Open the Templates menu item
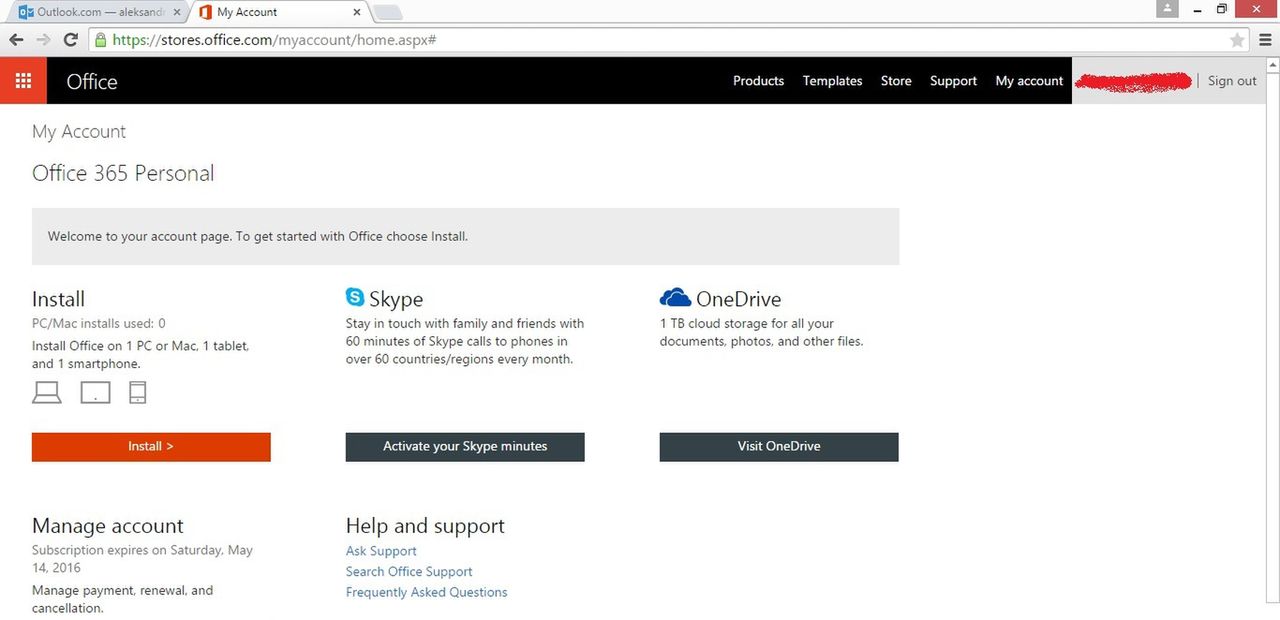Viewport: 1280px width, 620px height. [832, 81]
